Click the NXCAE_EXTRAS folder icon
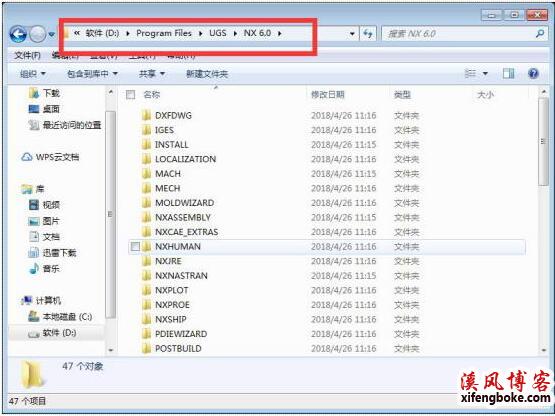 (x=147, y=232)
